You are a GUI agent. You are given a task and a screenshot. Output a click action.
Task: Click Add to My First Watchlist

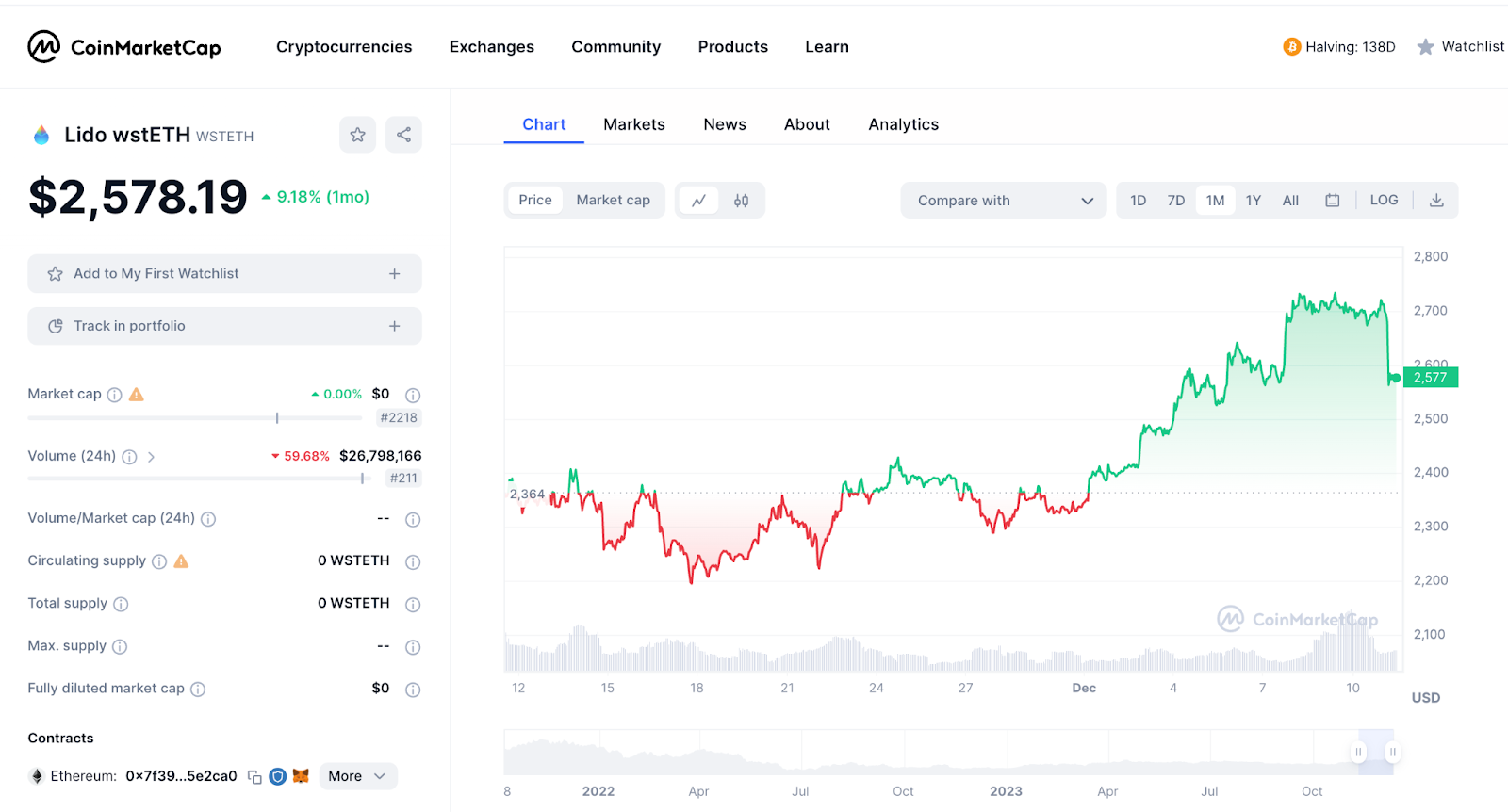(224, 273)
